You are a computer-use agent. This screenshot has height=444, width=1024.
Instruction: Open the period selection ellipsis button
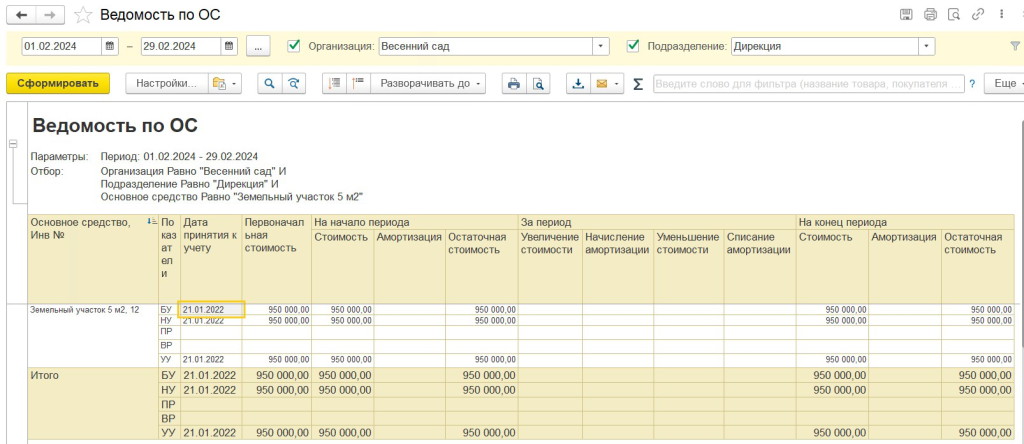[x=258, y=46]
